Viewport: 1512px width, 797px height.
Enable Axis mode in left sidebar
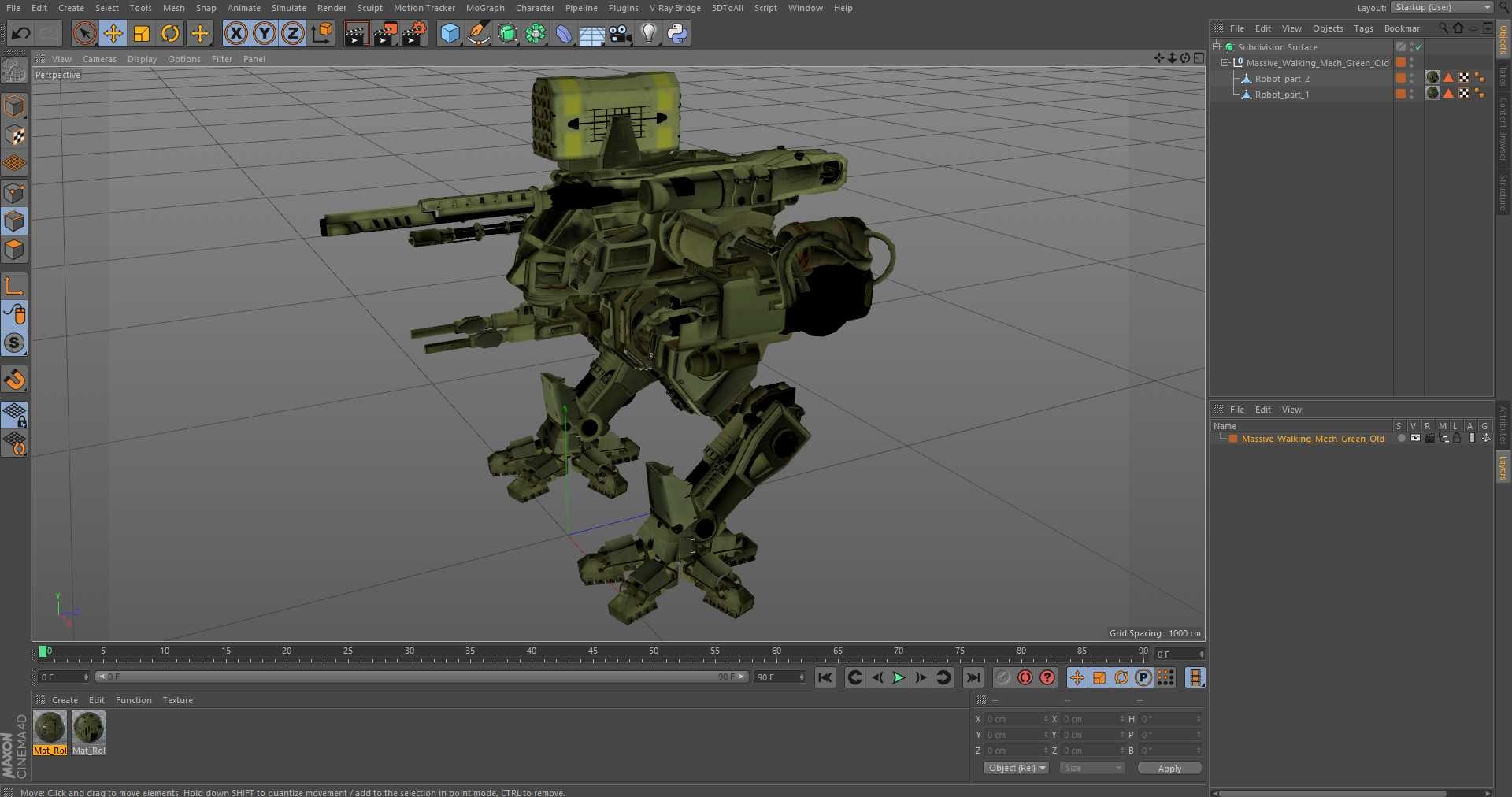coord(14,285)
